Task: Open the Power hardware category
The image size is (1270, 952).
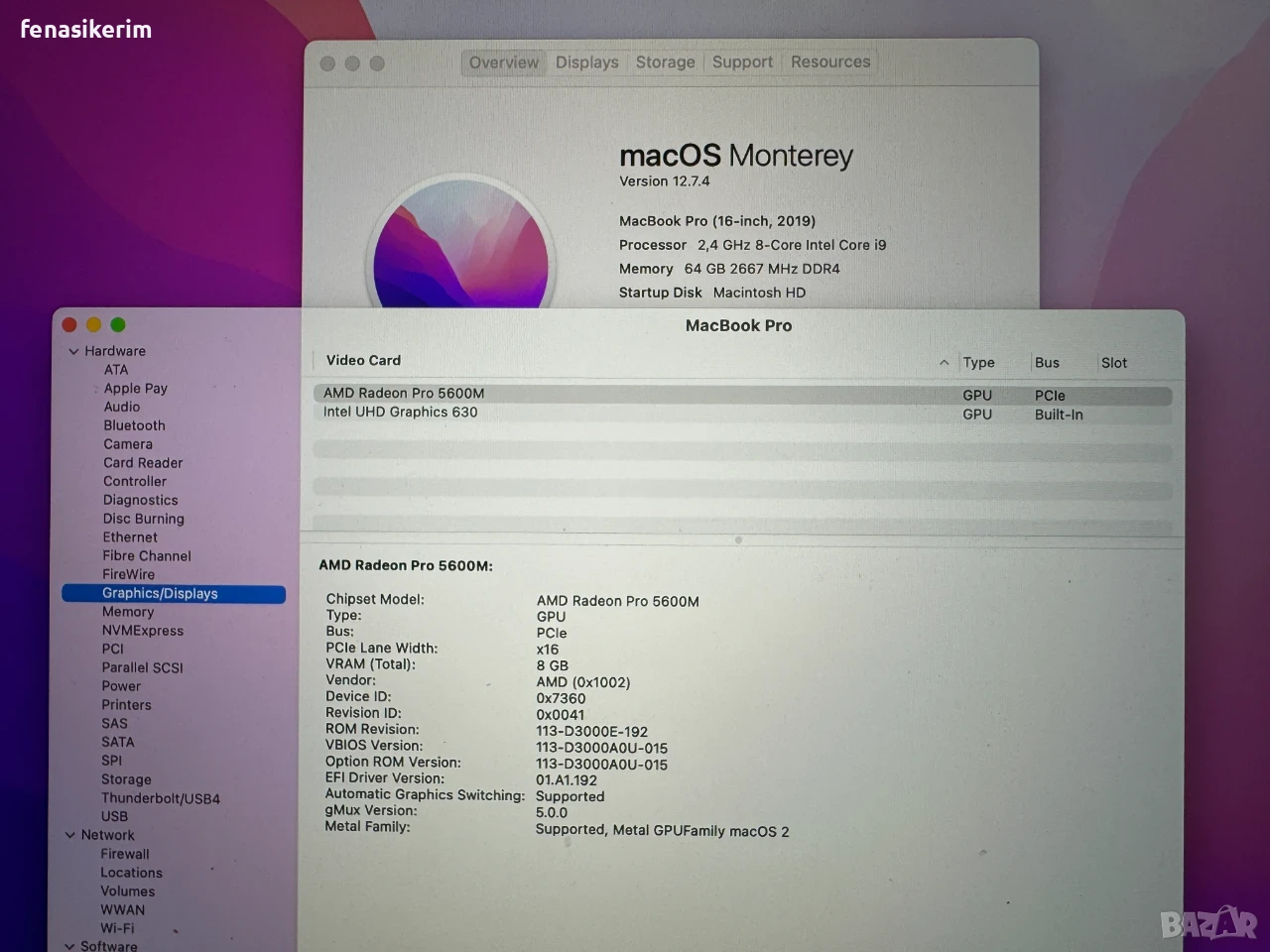Action: point(121,686)
